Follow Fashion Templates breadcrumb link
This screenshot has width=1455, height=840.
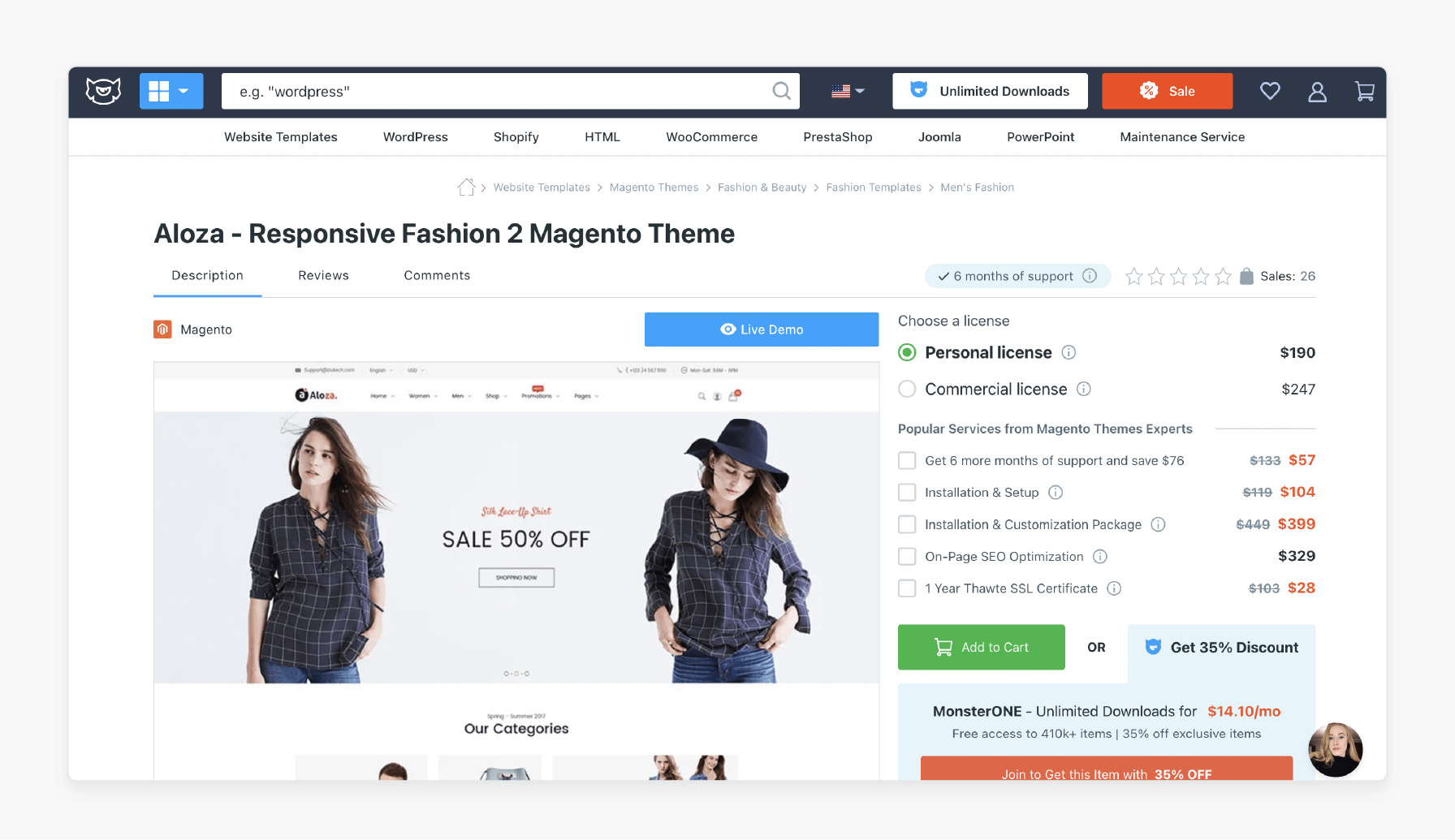point(874,187)
